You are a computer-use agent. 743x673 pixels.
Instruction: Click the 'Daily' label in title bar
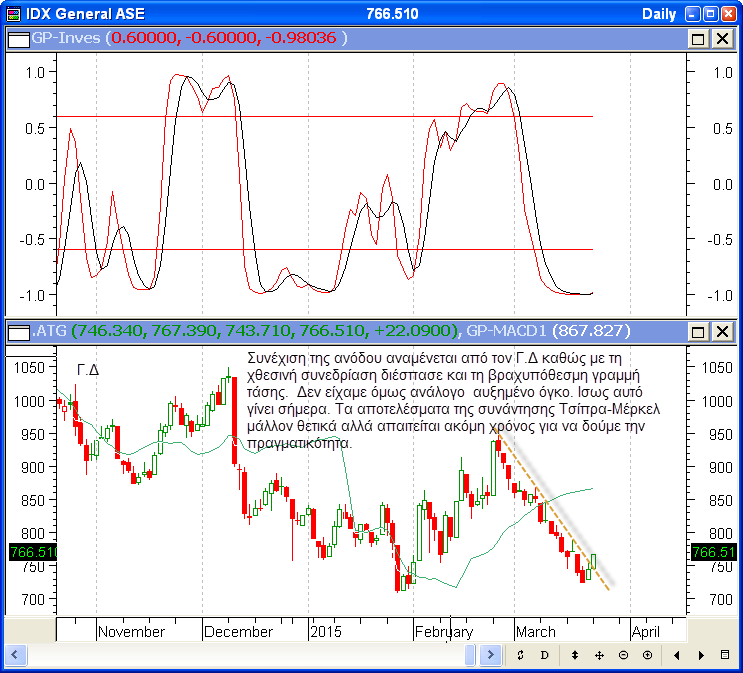(659, 14)
